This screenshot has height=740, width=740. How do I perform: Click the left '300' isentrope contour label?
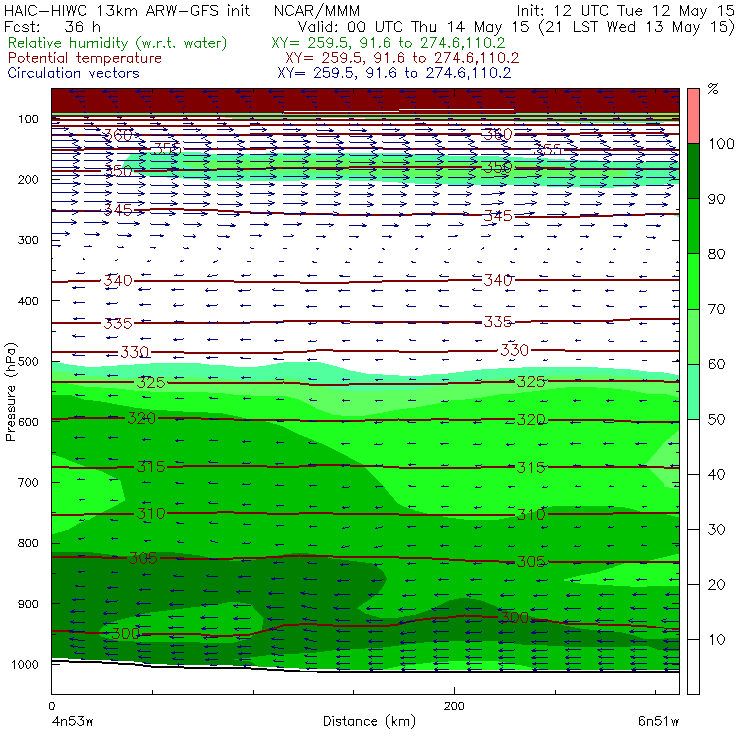(x=126, y=633)
